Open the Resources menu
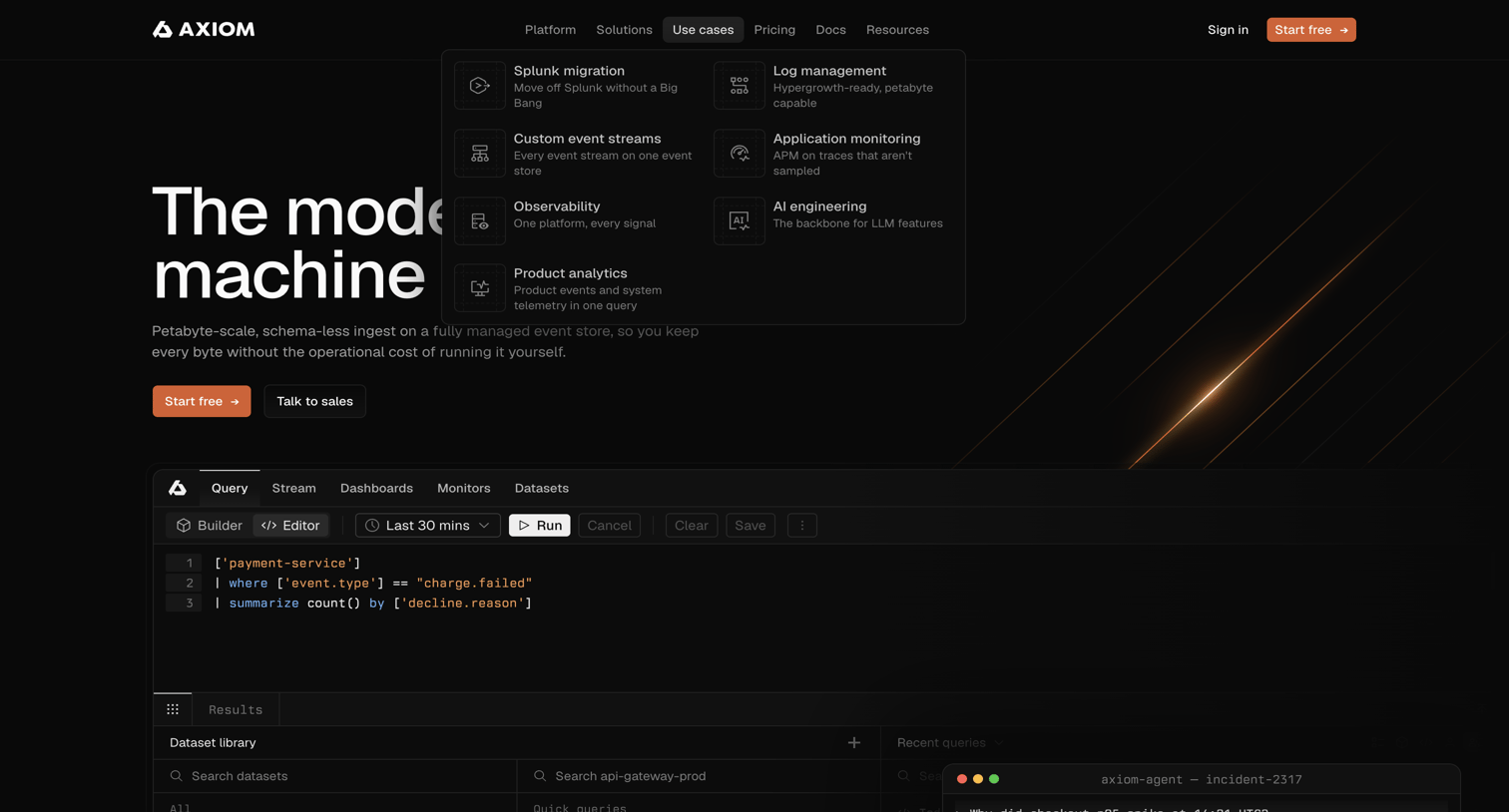The width and height of the screenshot is (1509, 812). (x=897, y=30)
